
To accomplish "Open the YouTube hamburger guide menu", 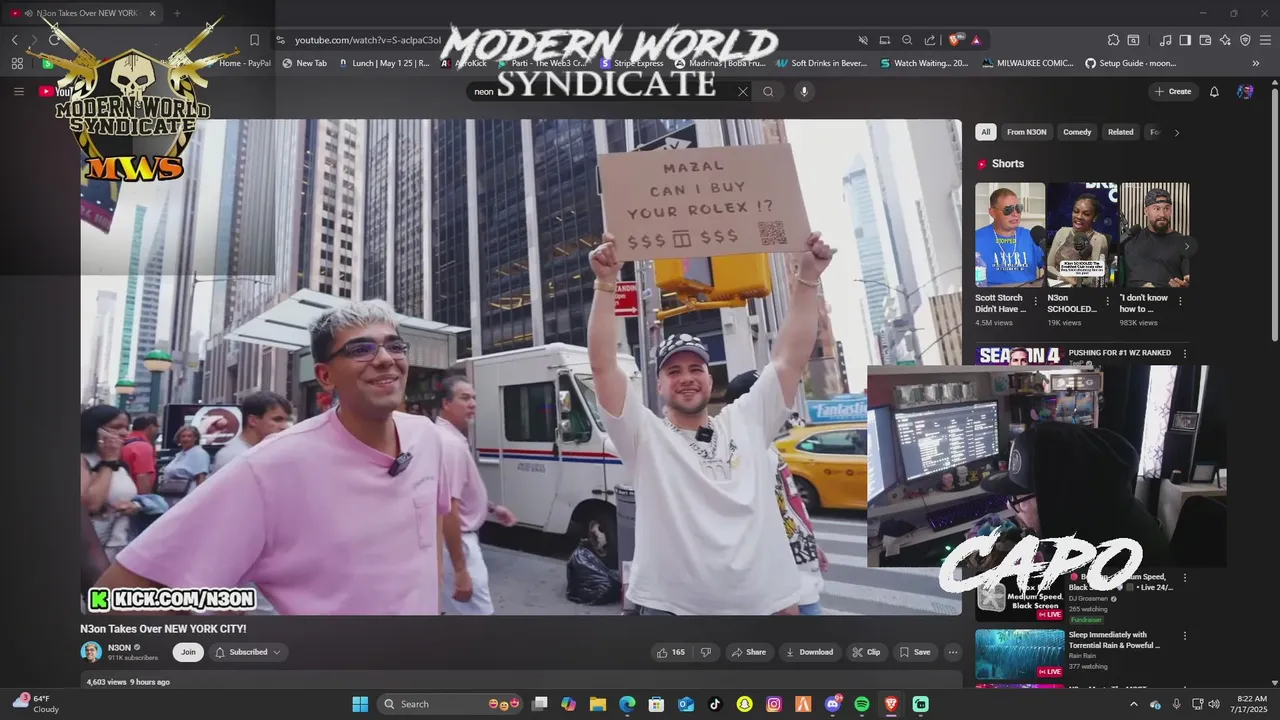I will (x=18, y=91).
